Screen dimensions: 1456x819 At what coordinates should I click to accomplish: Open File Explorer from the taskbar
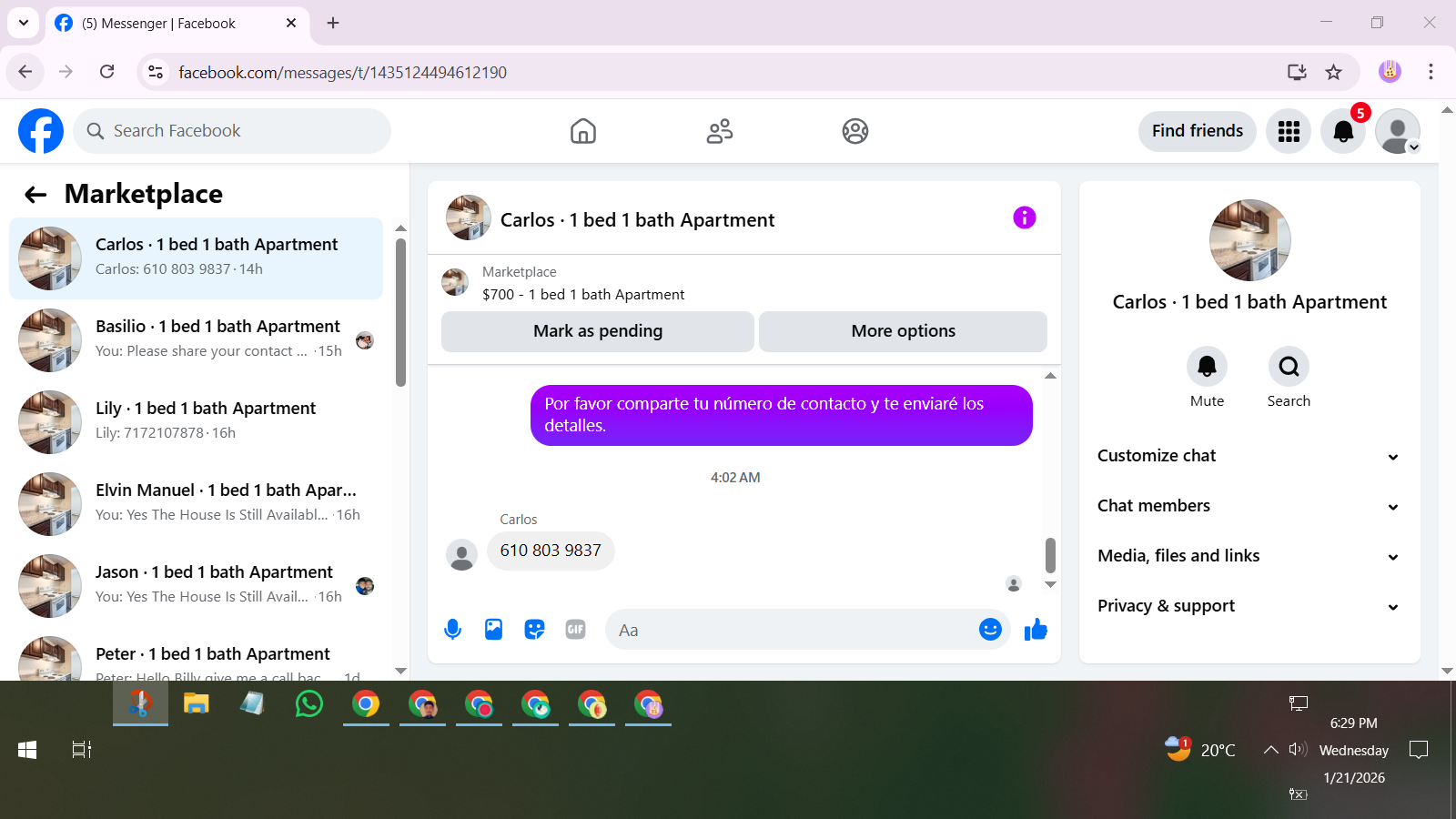pyautogui.click(x=197, y=703)
